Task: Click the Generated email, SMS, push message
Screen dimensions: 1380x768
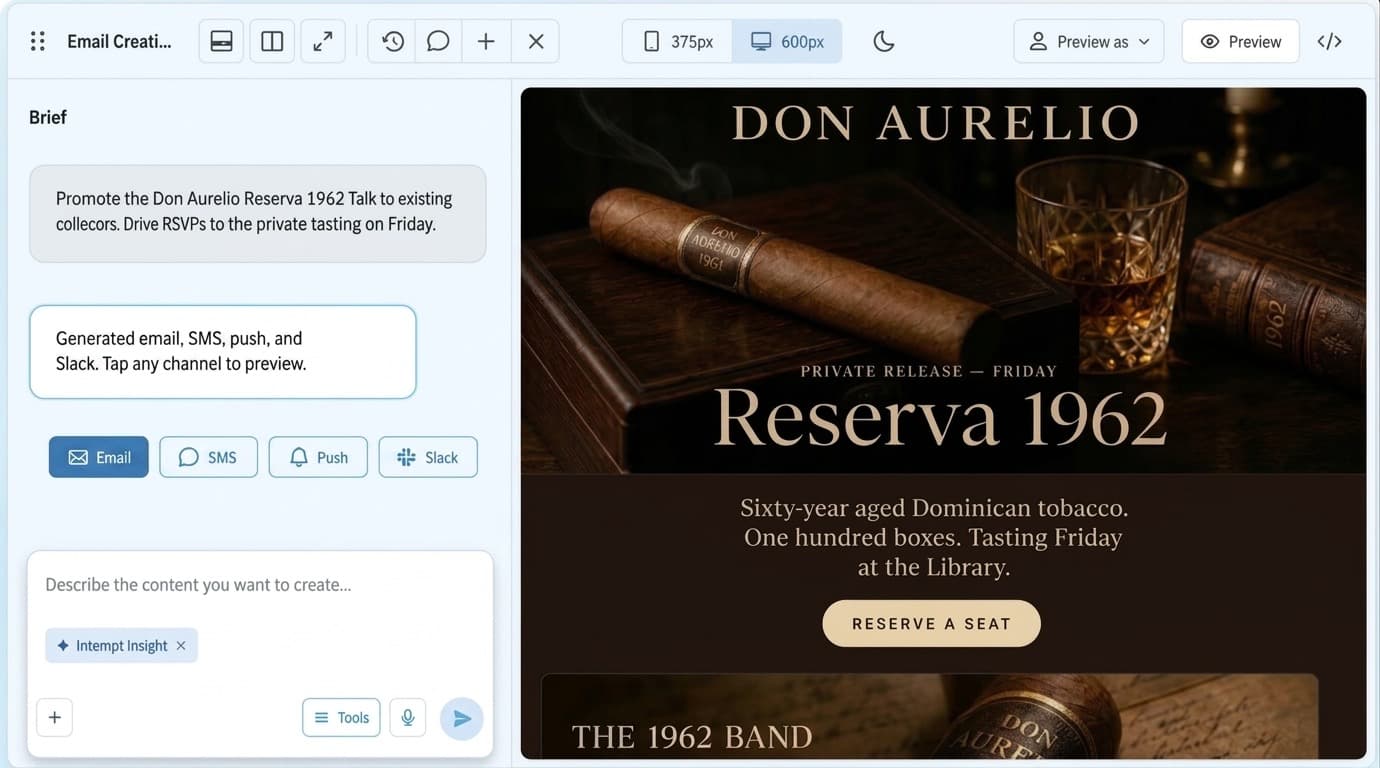Action: (223, 352)
